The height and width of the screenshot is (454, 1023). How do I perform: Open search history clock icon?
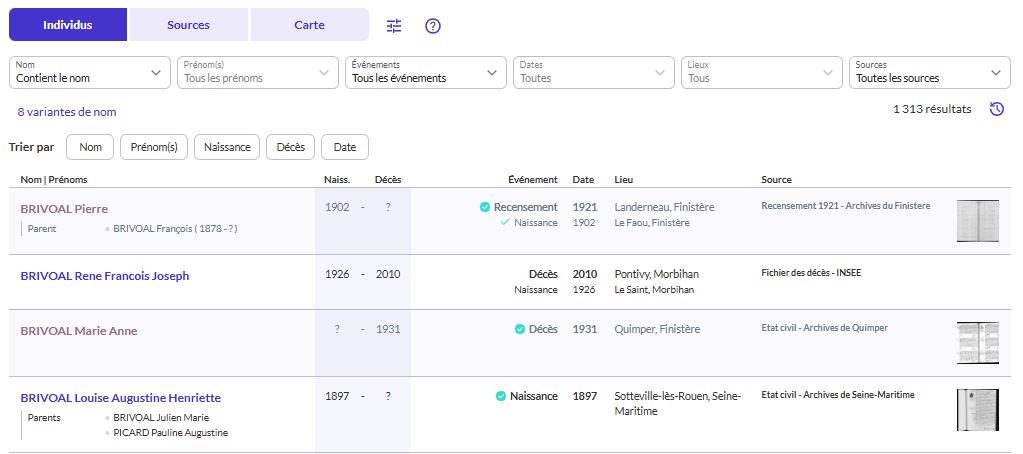coord(996,110)
